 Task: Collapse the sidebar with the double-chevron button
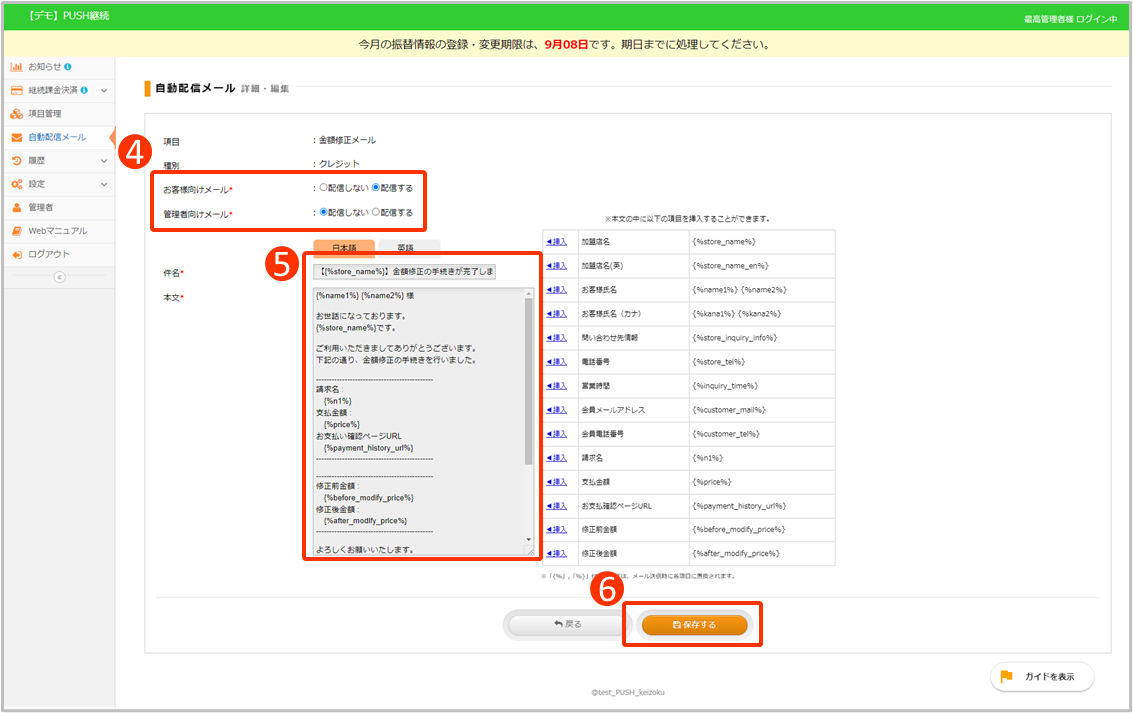point(59,277)
